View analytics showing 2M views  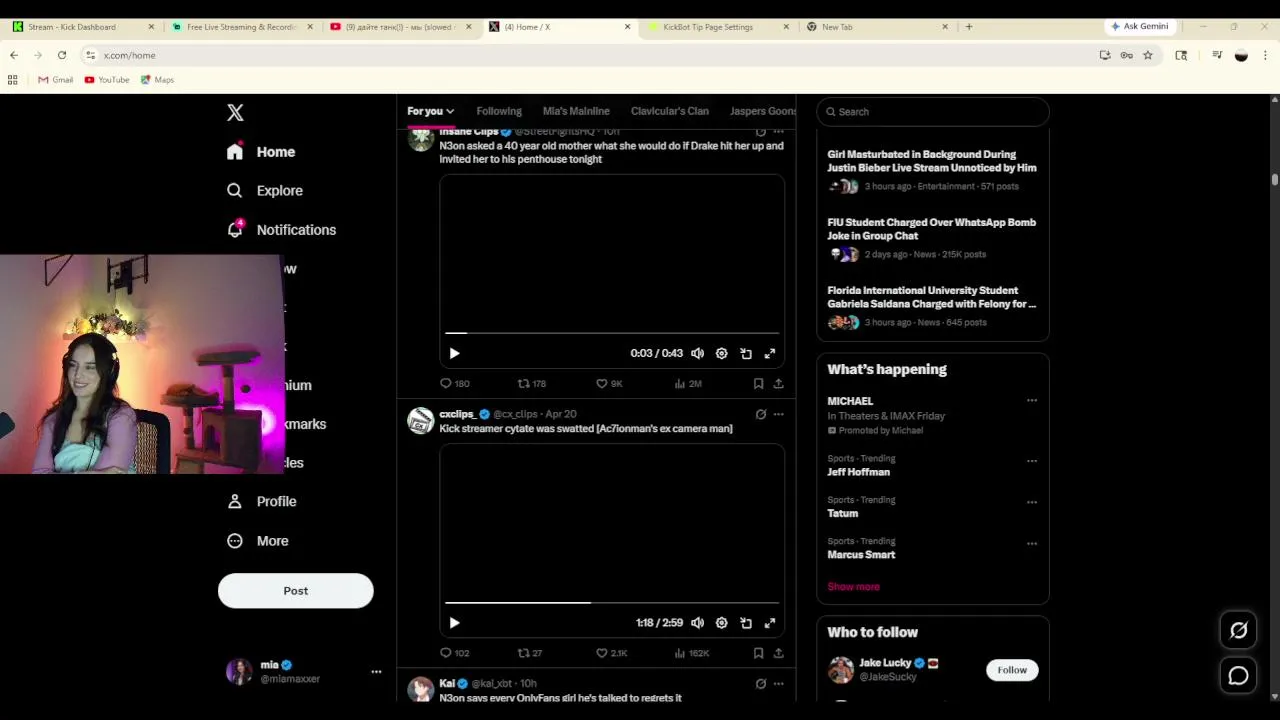(688, 383)
